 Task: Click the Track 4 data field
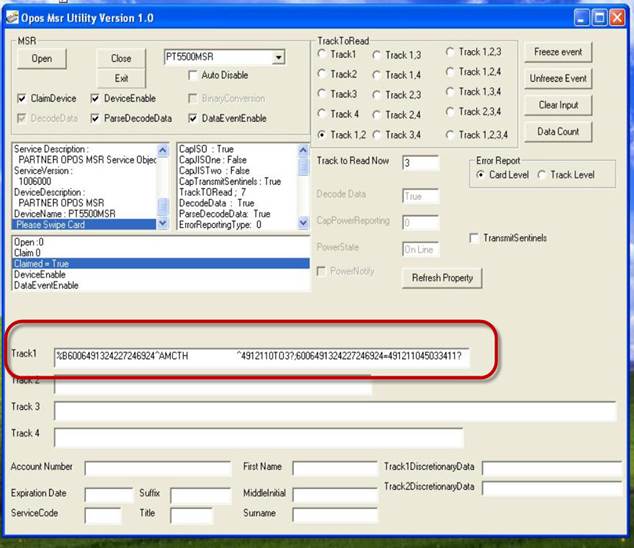[x=259, y=438]
